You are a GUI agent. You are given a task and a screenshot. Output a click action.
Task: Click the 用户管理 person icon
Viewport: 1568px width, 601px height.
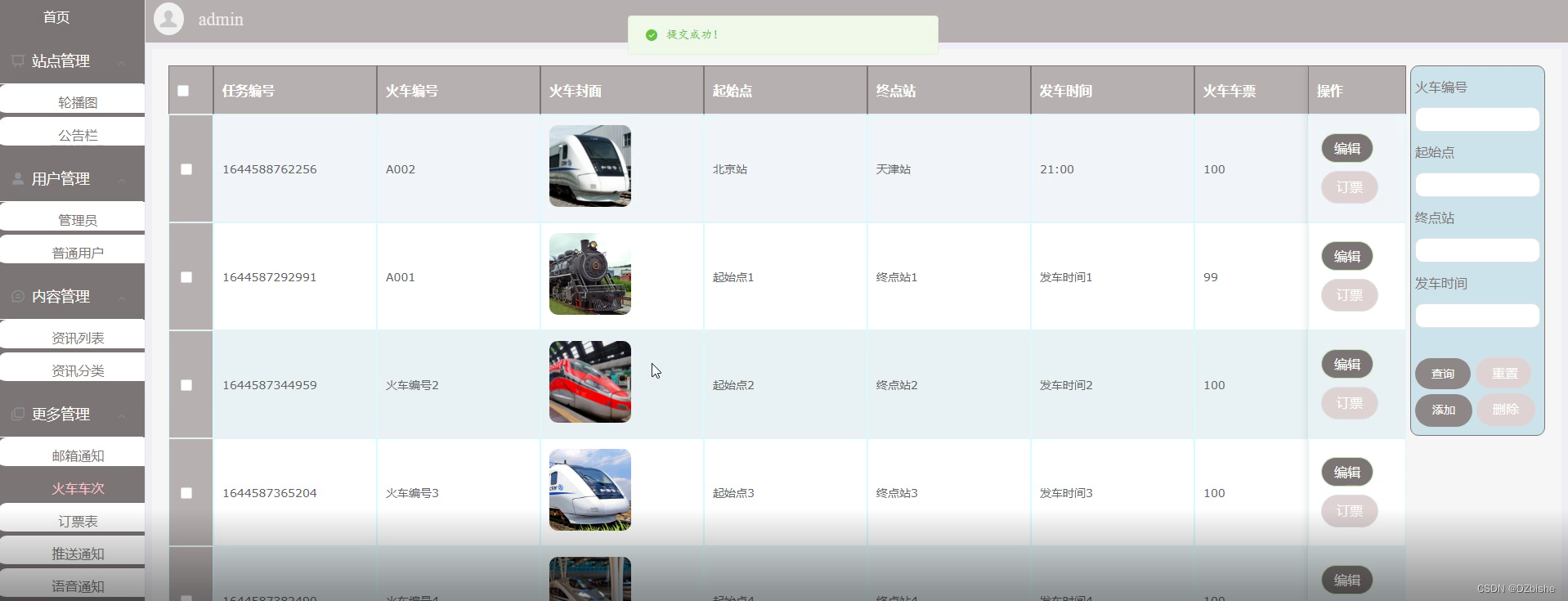coord(17,178)
